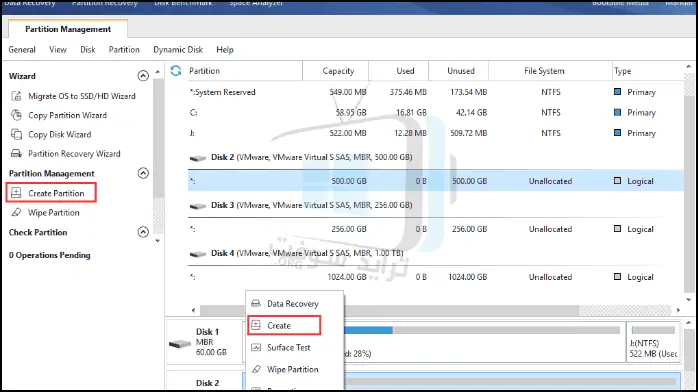Sort by the File System column header

550,71
